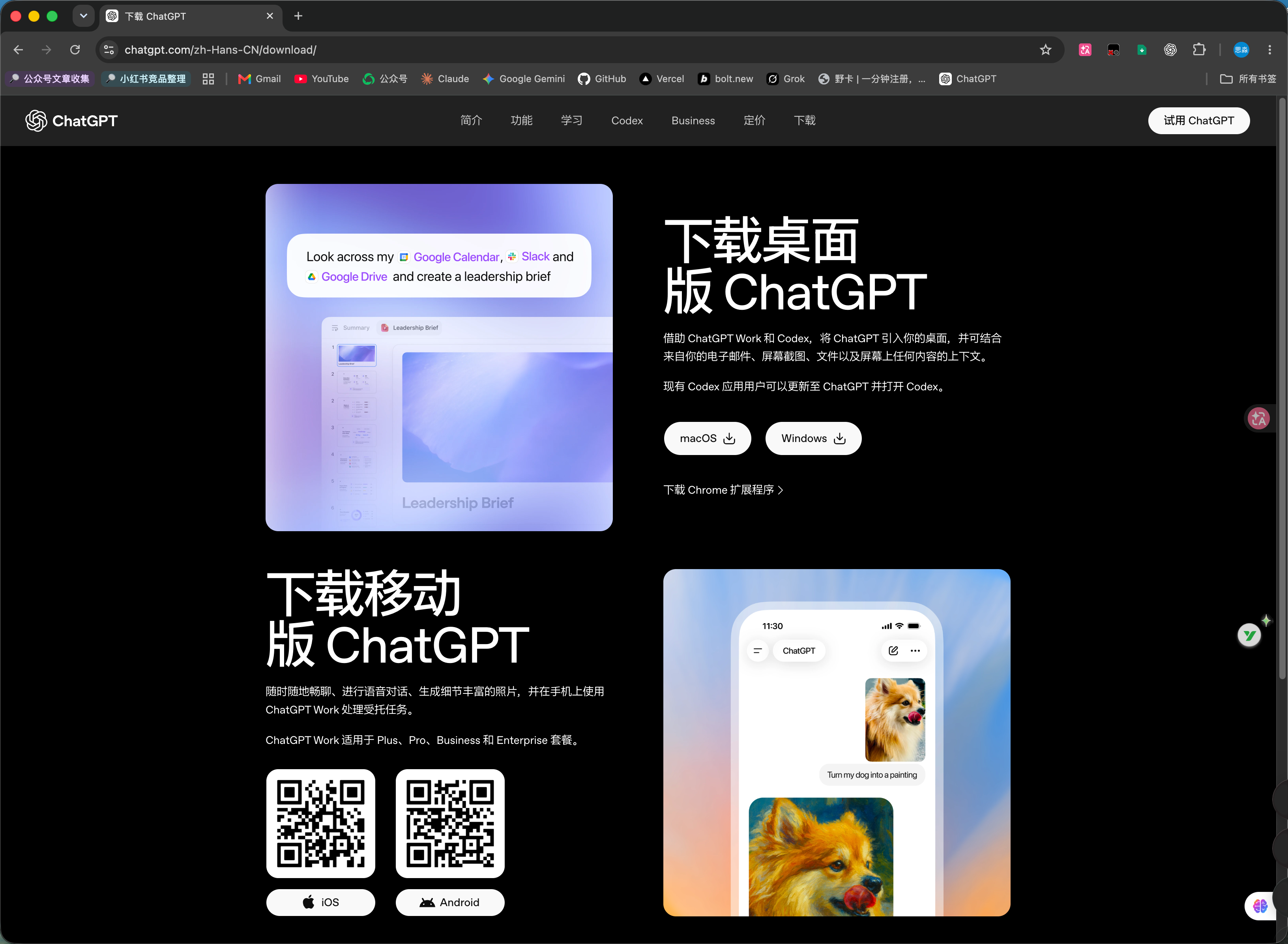Image resolution: width=1288 pixels, height=944 pixels.
Task: Select the Business navigation item
Action: [693, 121]
